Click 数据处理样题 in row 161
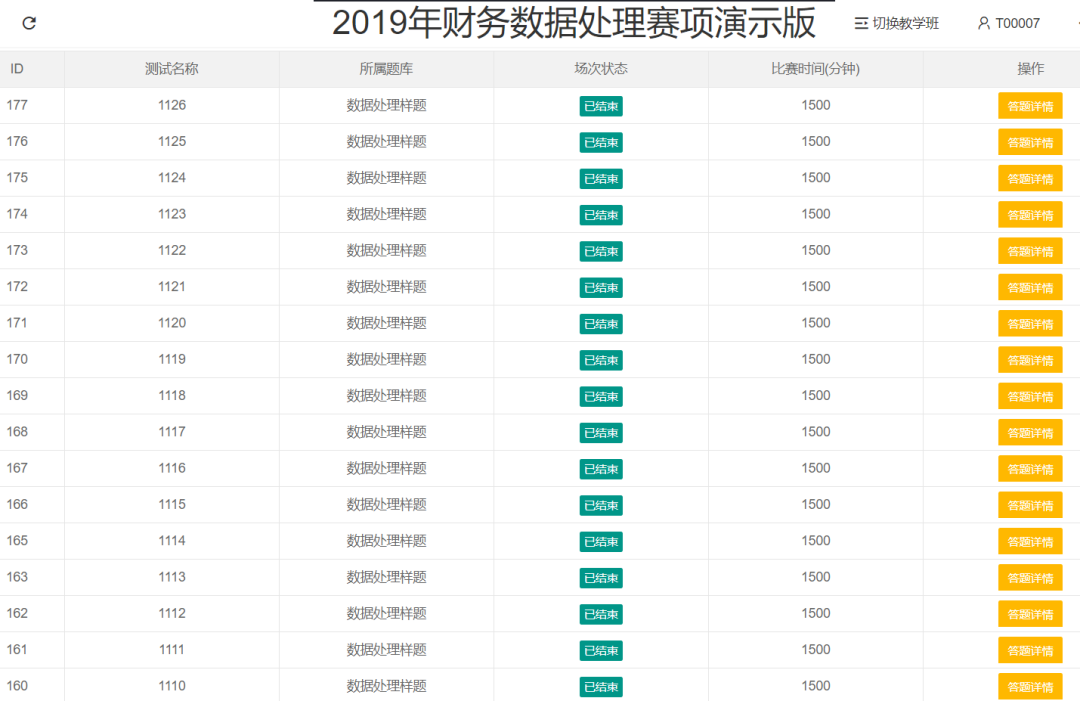 386,650
